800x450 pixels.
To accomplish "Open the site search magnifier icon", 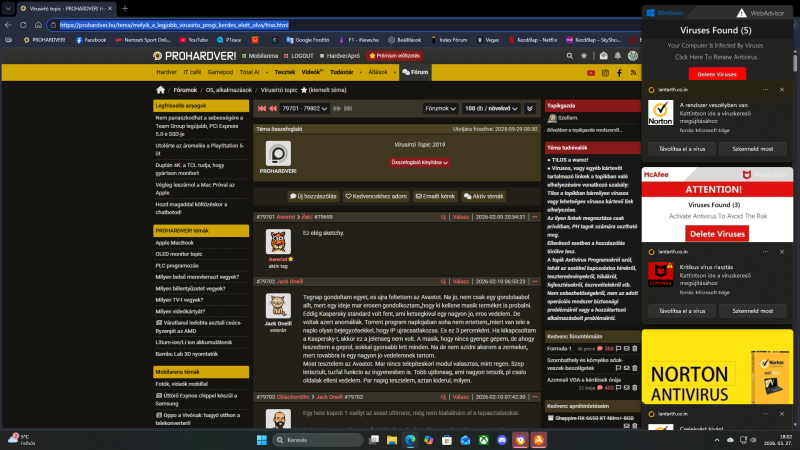I will pos(569,56).
